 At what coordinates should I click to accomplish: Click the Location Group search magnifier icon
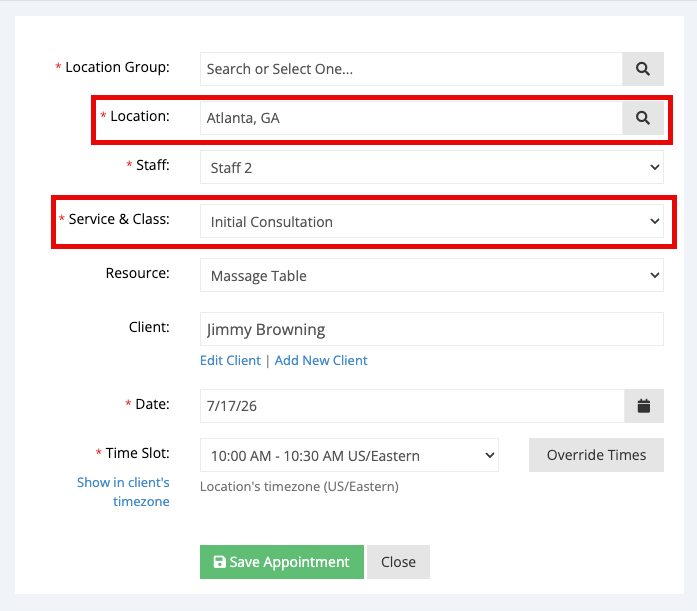pyautogui.click(x=643, y=69)
